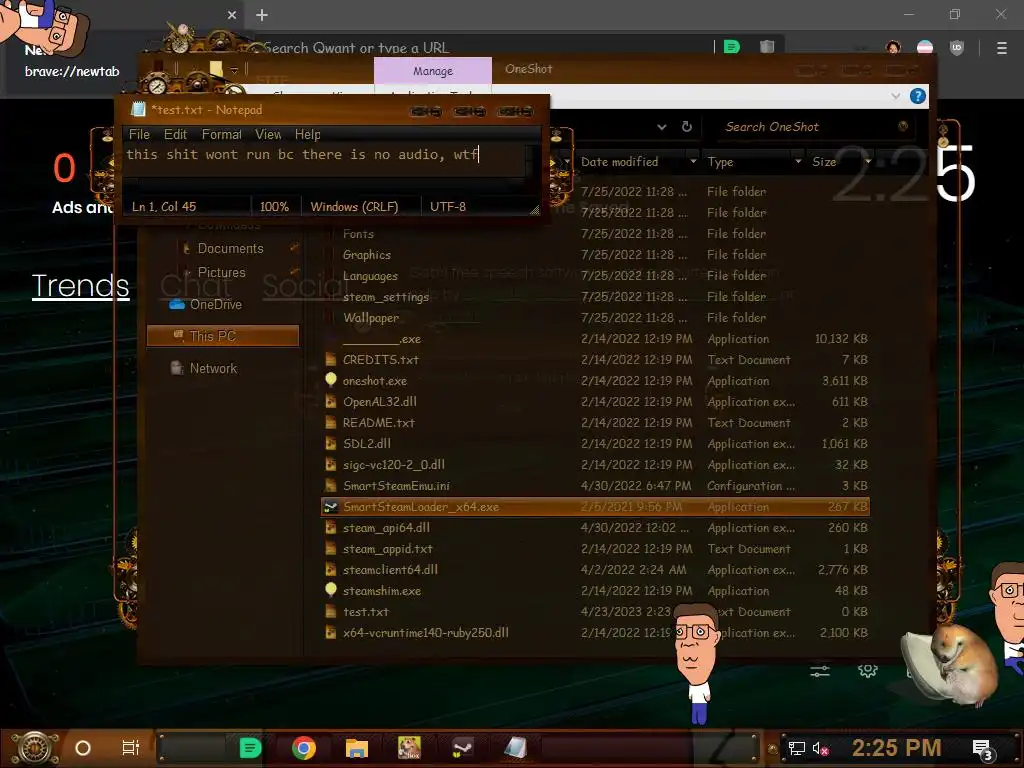Click inside the Notepad text area
Viewport: 1024px width, 768px height.
[325, 161]
